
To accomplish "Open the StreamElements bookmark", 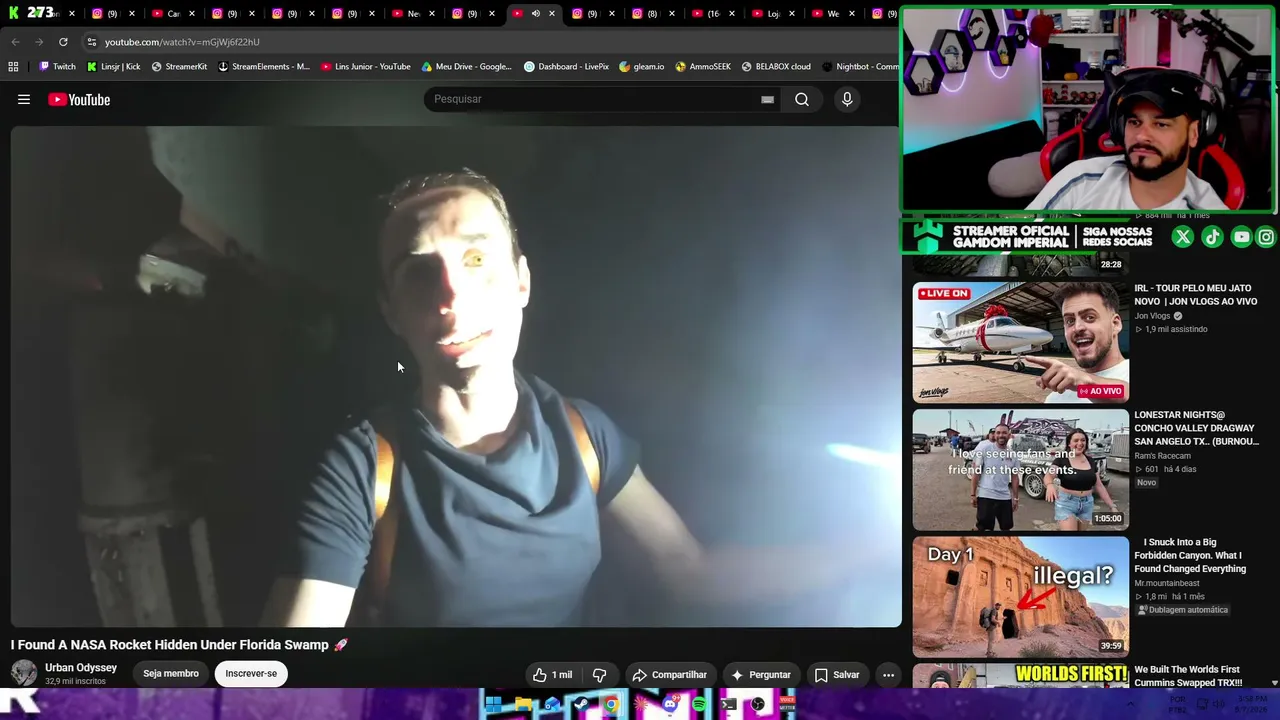I will pyautogui.click(x=264, y=67).
